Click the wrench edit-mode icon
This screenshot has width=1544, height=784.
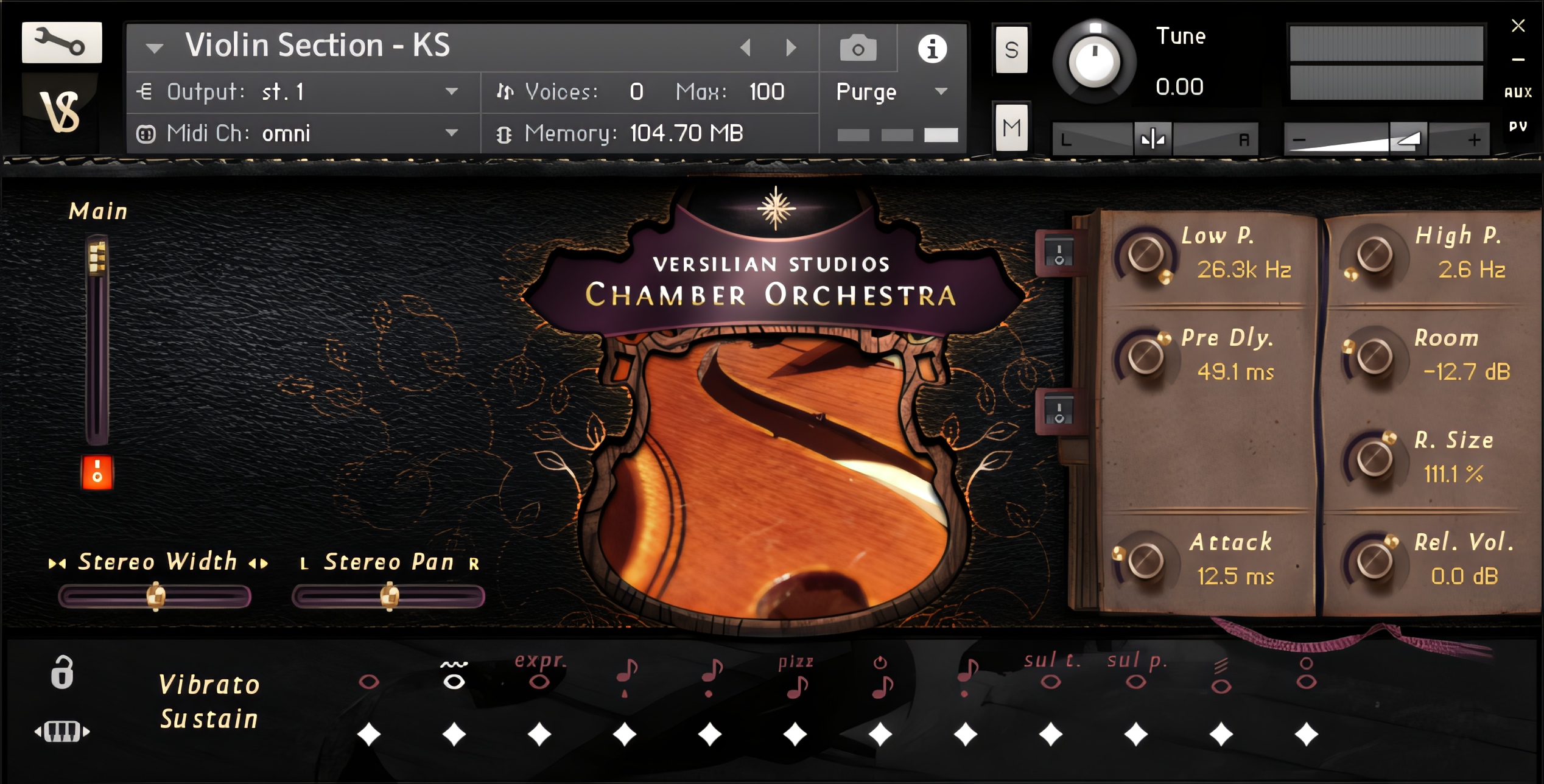coord(61,42)
